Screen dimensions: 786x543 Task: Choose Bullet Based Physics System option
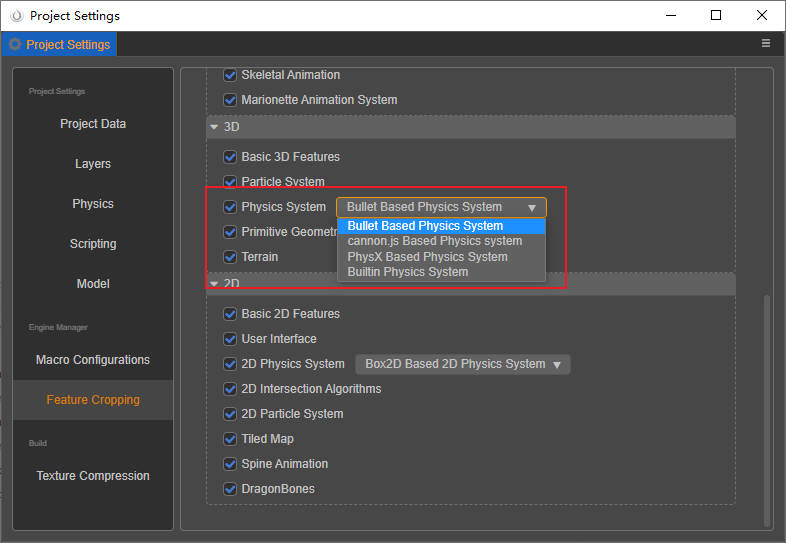441,226
